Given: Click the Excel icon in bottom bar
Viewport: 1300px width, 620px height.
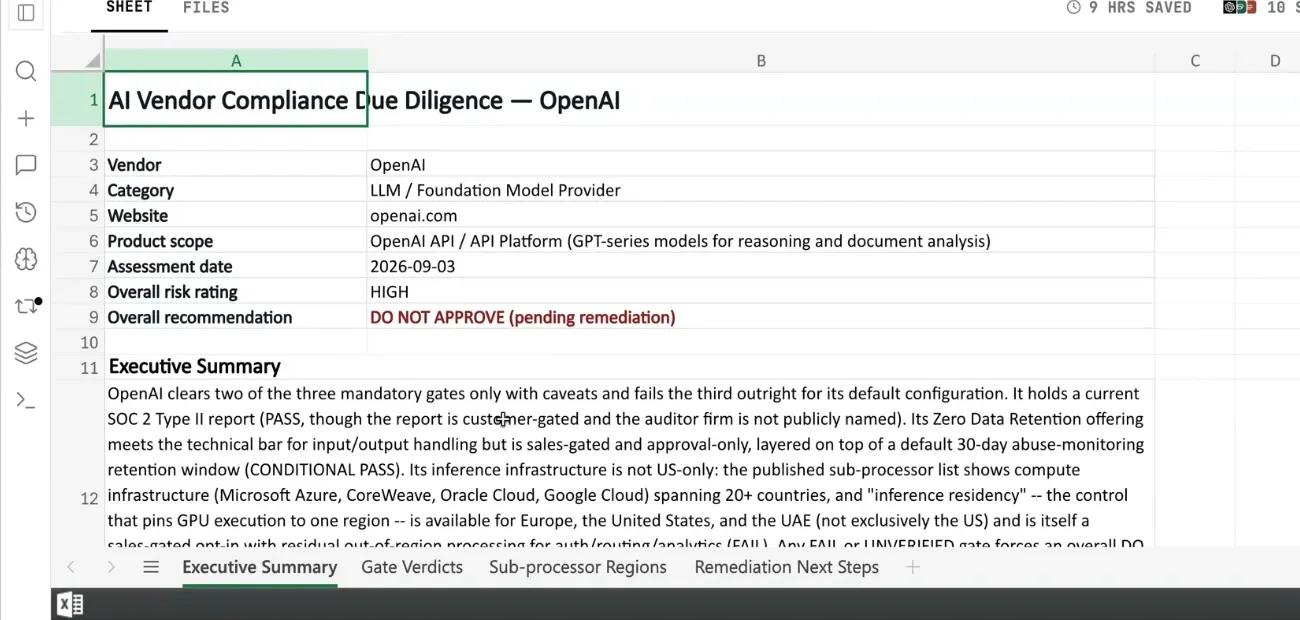Looking at the screenshot, I should tap(70, 604).
